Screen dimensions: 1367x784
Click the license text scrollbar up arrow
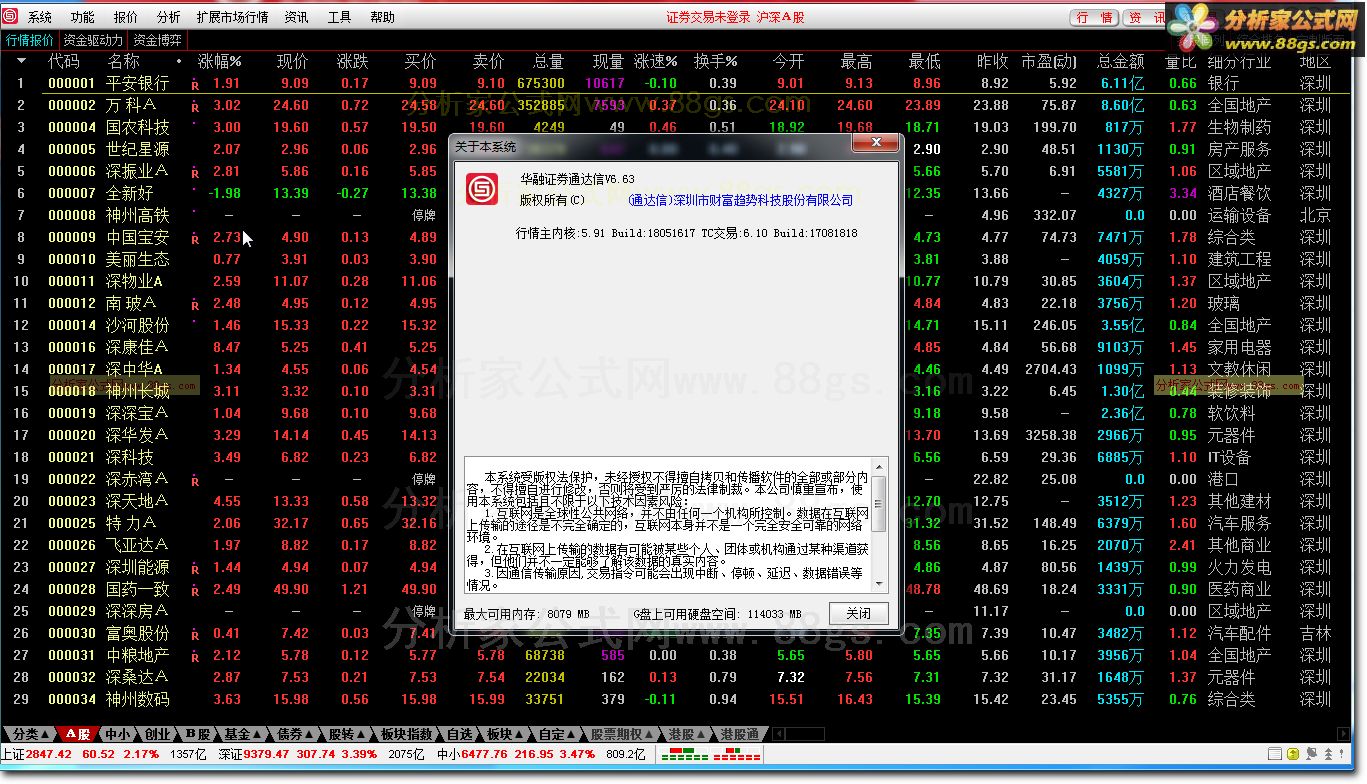pyautogui.click(x=879, y=466)
